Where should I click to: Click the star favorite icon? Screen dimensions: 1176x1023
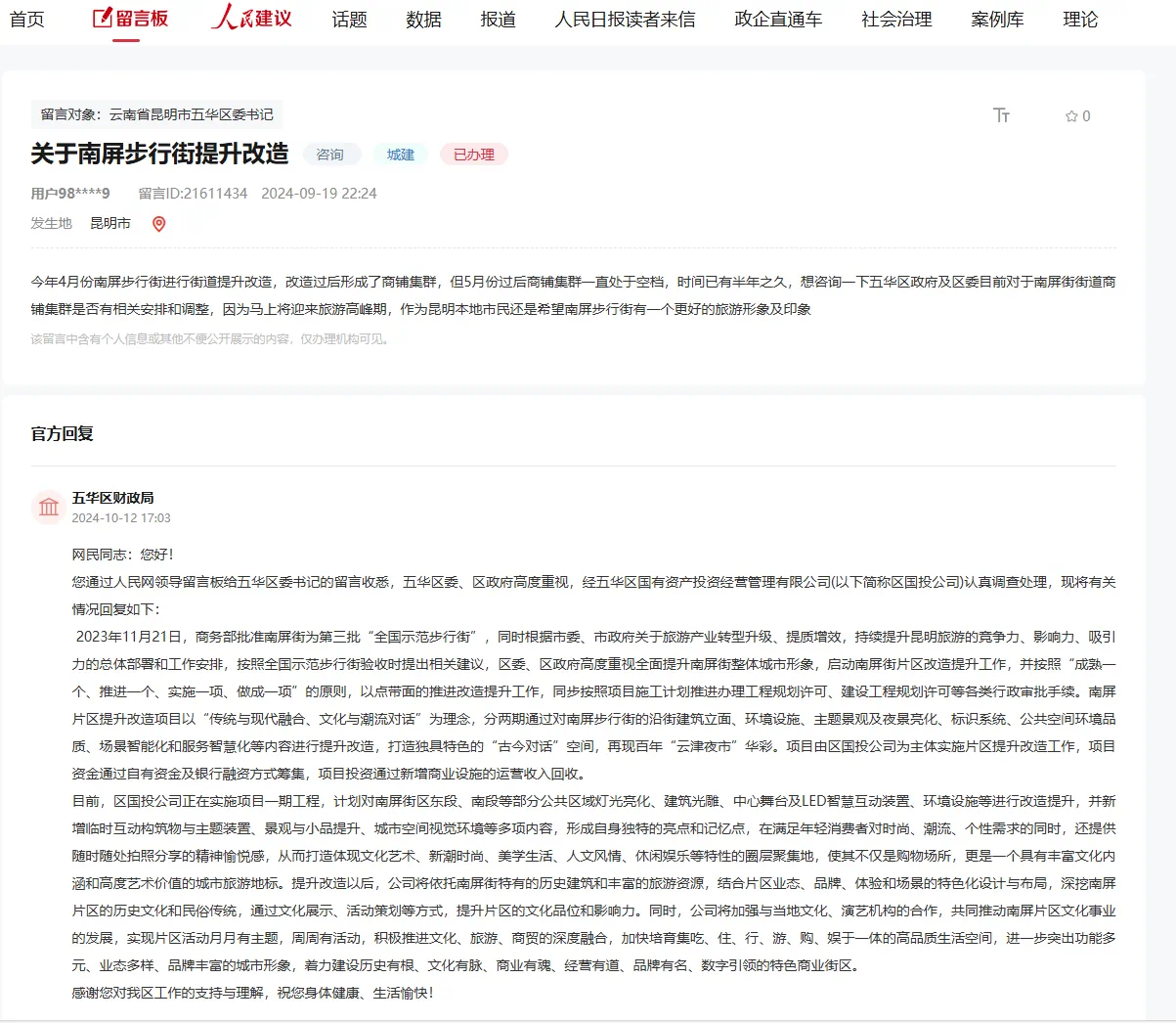pos(1071,116)
